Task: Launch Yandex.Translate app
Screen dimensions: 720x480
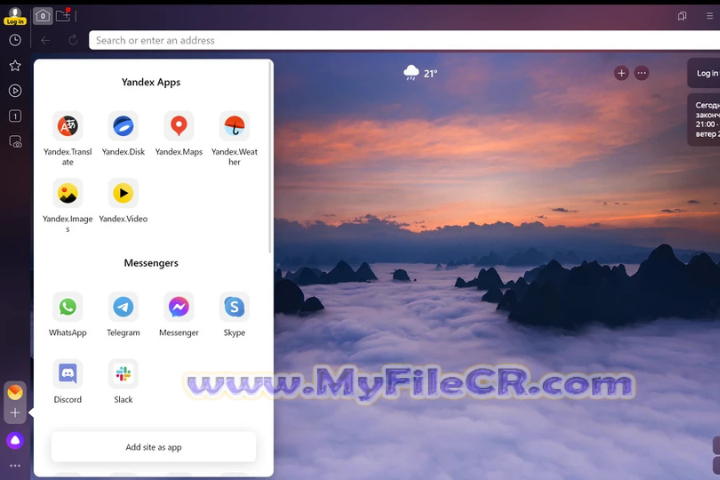Action: click(68, 138)
